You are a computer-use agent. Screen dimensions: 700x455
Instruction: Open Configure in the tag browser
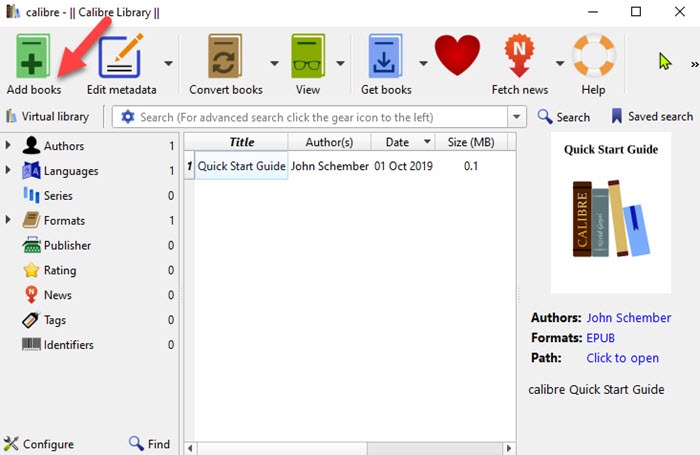click(39, 444)
